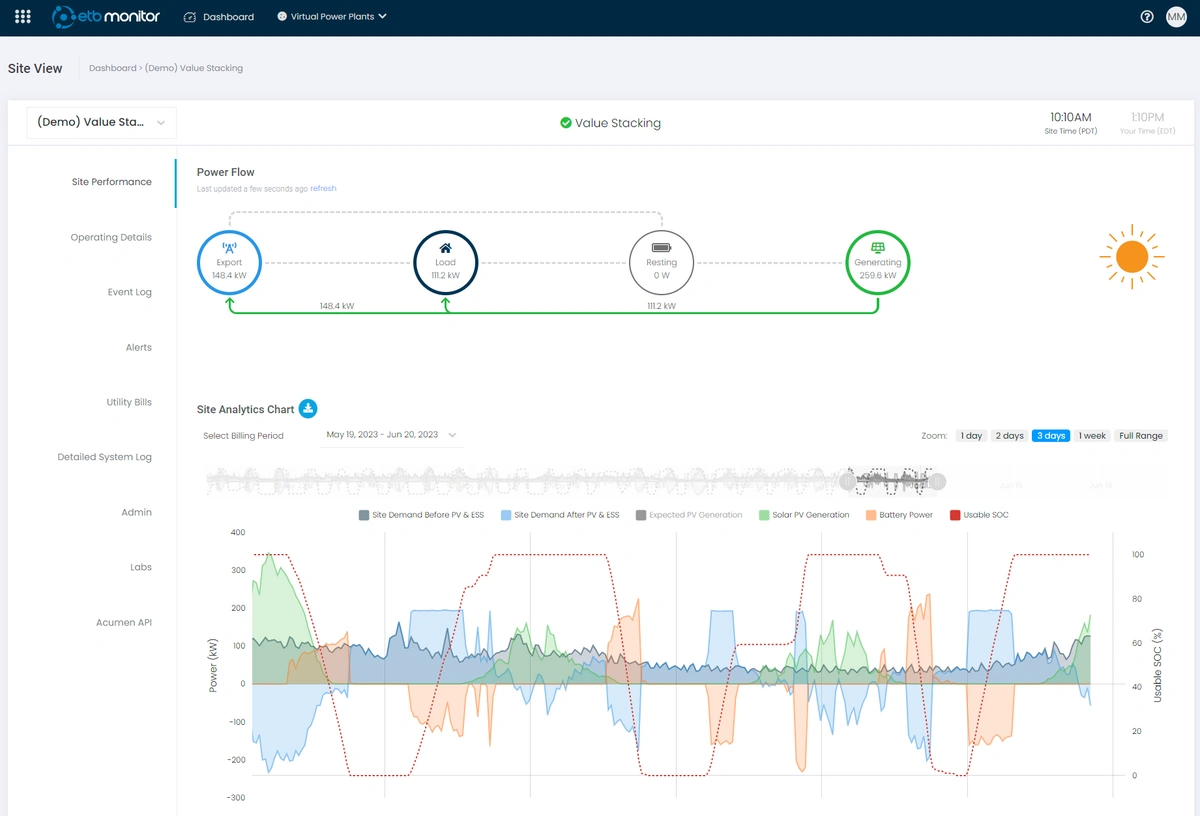
Task: Click the Resting battery node
Action: pos(661,262)
